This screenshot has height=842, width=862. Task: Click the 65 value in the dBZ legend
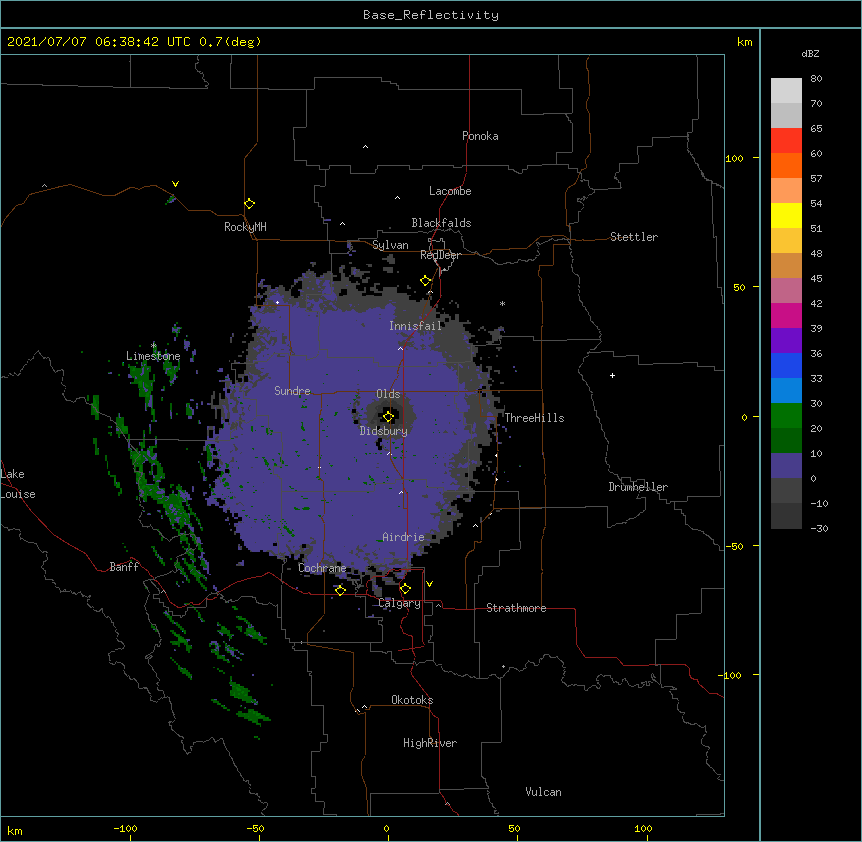816,128
